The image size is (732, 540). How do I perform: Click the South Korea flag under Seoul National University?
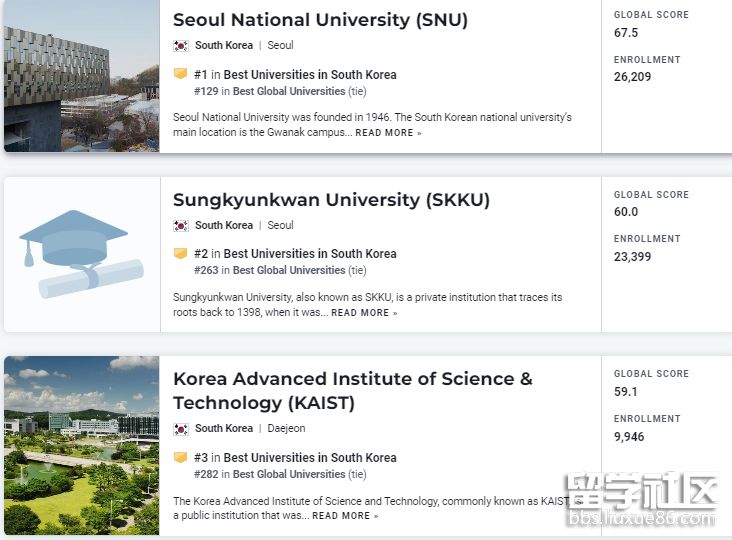pyautogui.click(x=180, y=46)
